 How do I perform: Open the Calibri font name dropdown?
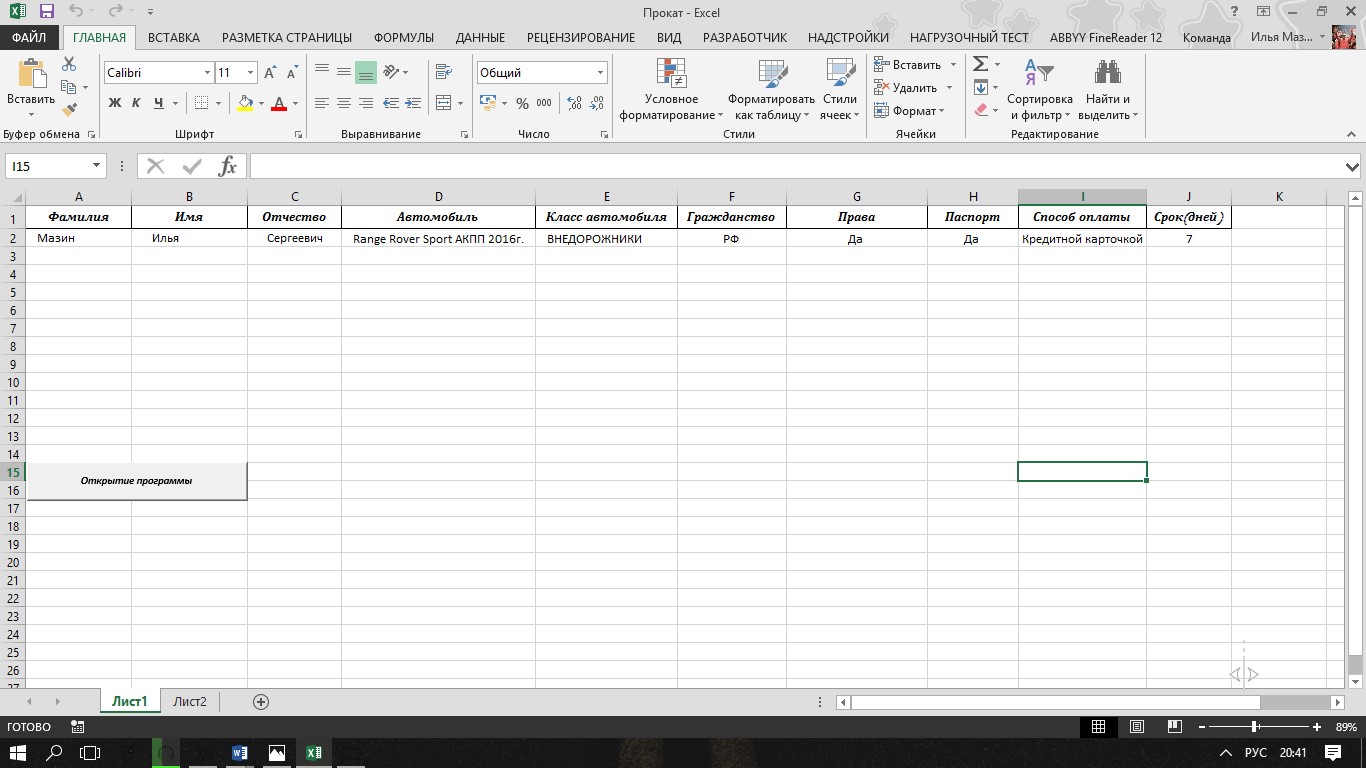point(207,73)
